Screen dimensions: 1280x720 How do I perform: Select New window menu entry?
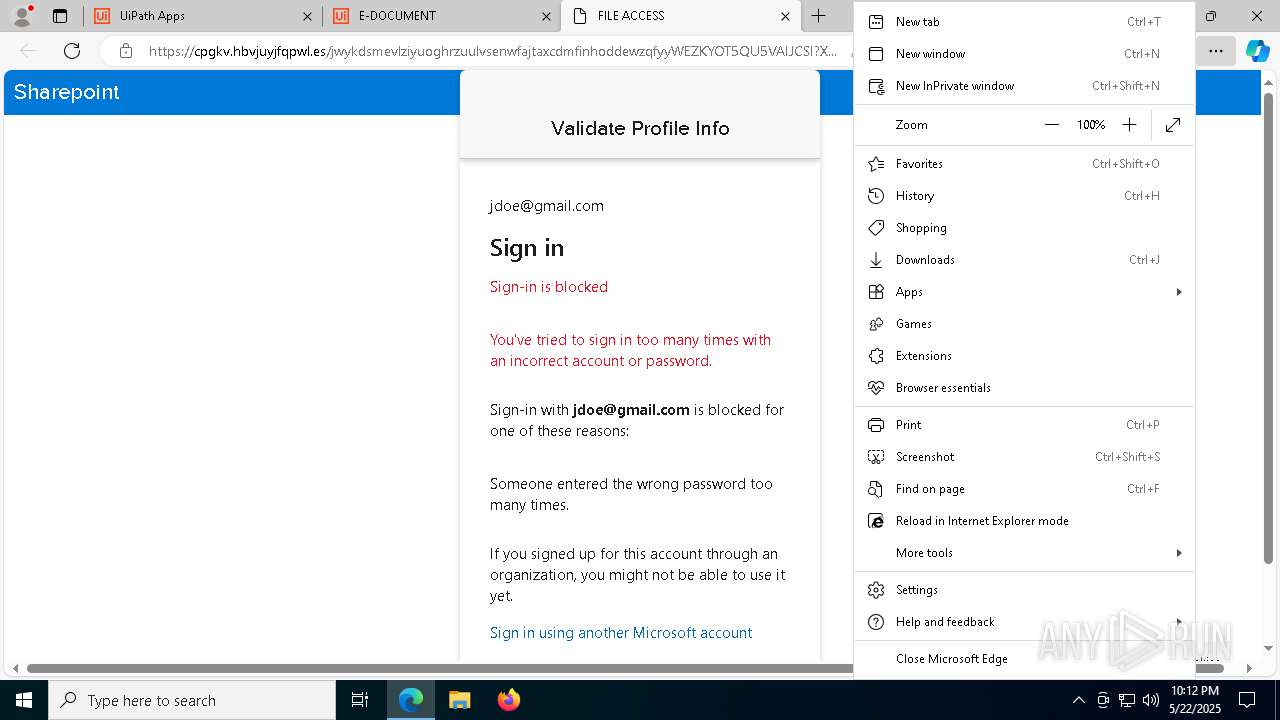click(x=1025, y=54)
